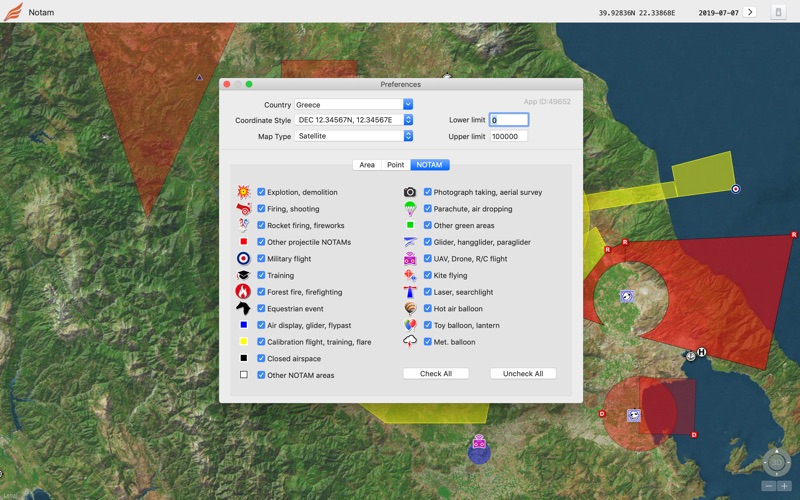Toggle the Kite flying checkbox

coord(428,275)
